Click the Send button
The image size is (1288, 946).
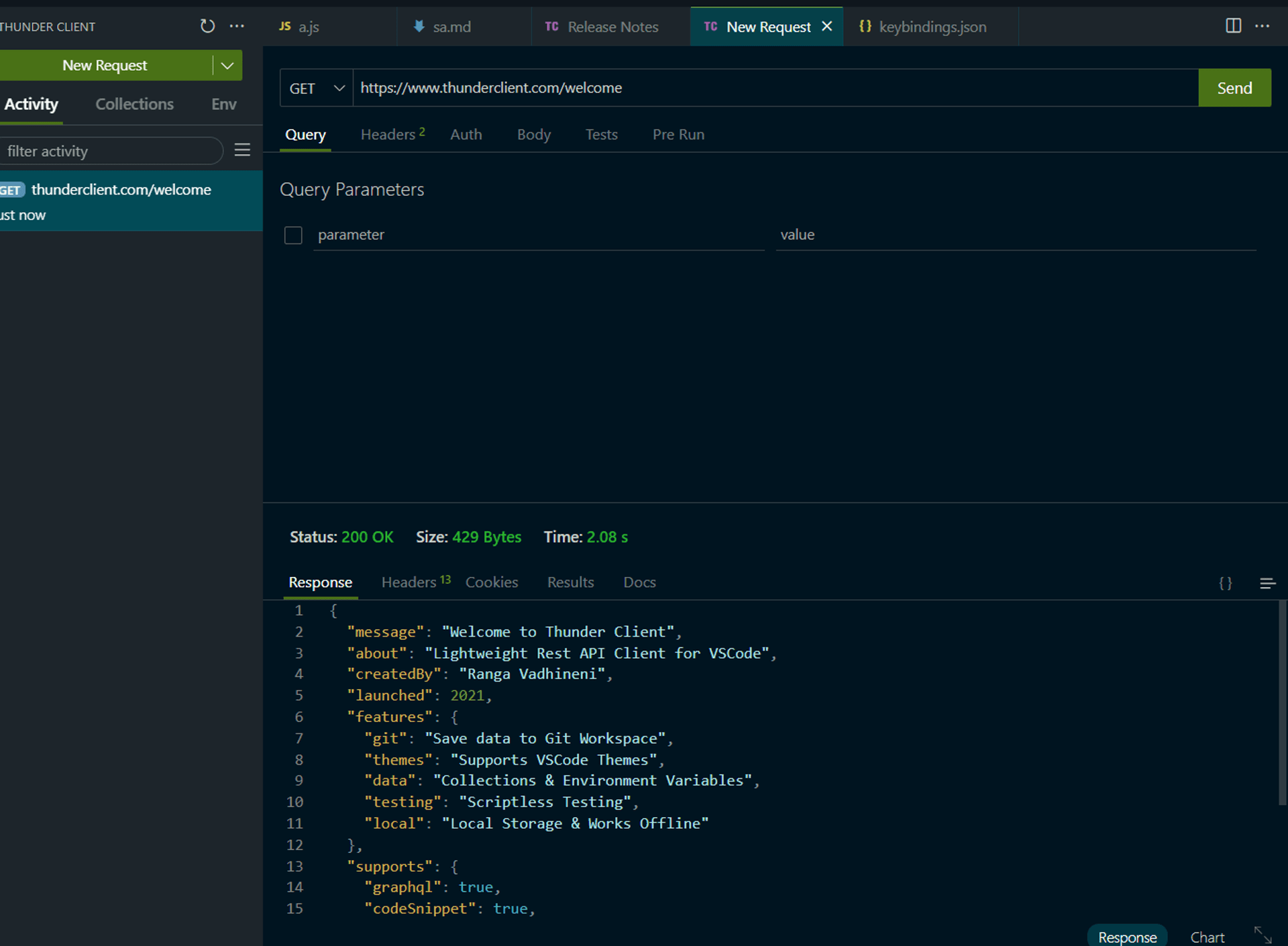click(x=1234, y=88)
